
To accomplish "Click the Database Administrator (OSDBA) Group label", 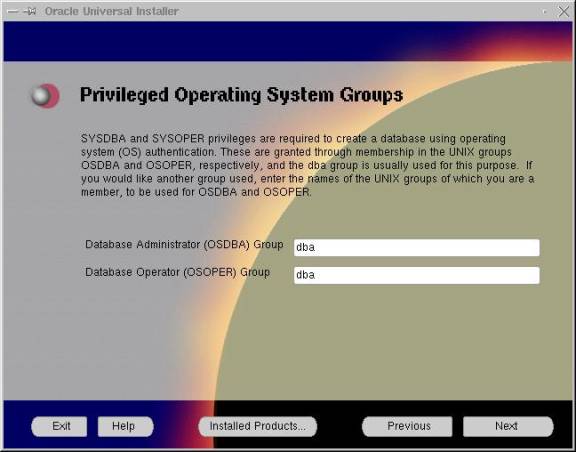I will tap(184, 245).
